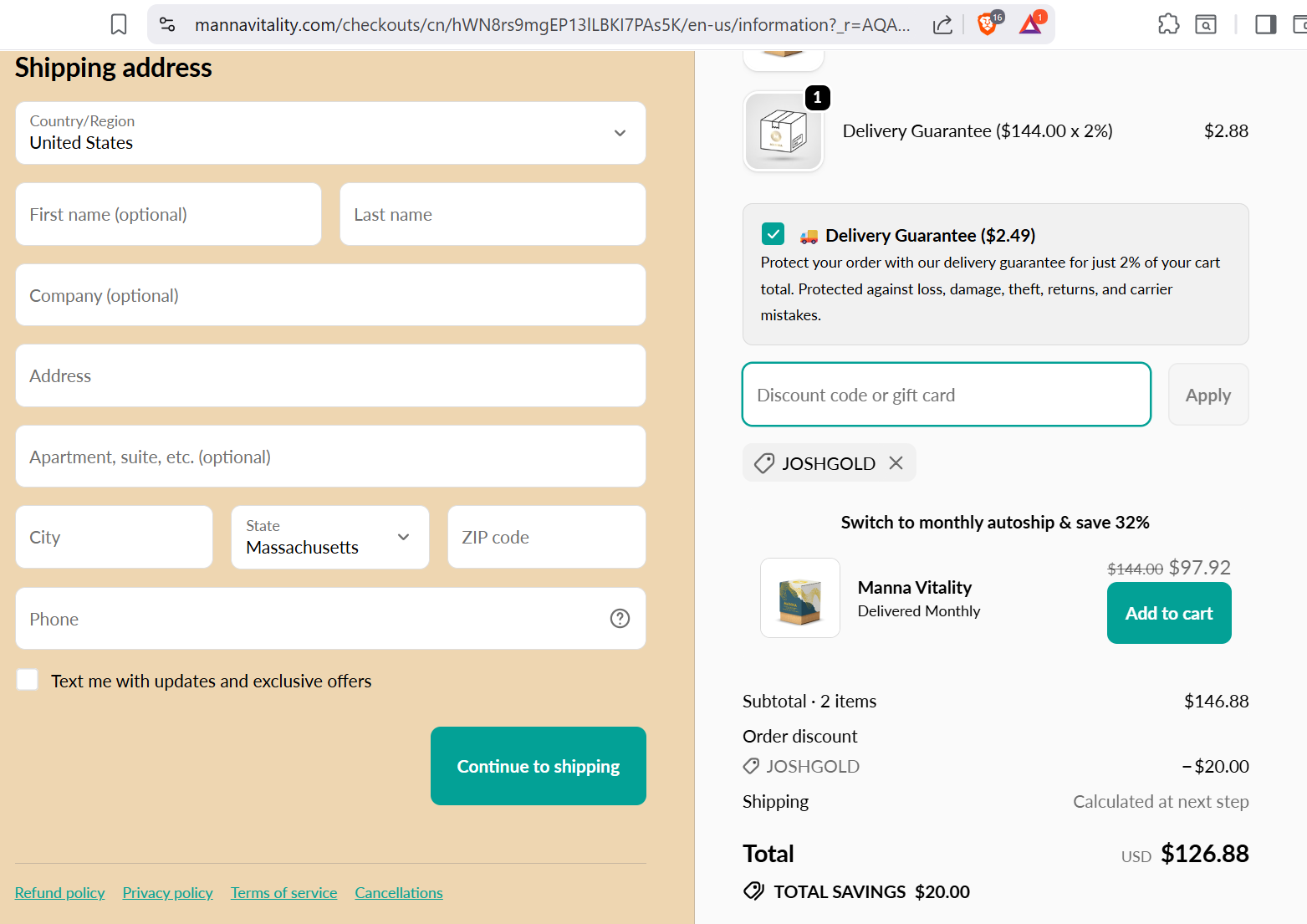1307x924 pixels.
Task: Click the $146.88 subtotal amount
Action: [x=1217, y=702]
